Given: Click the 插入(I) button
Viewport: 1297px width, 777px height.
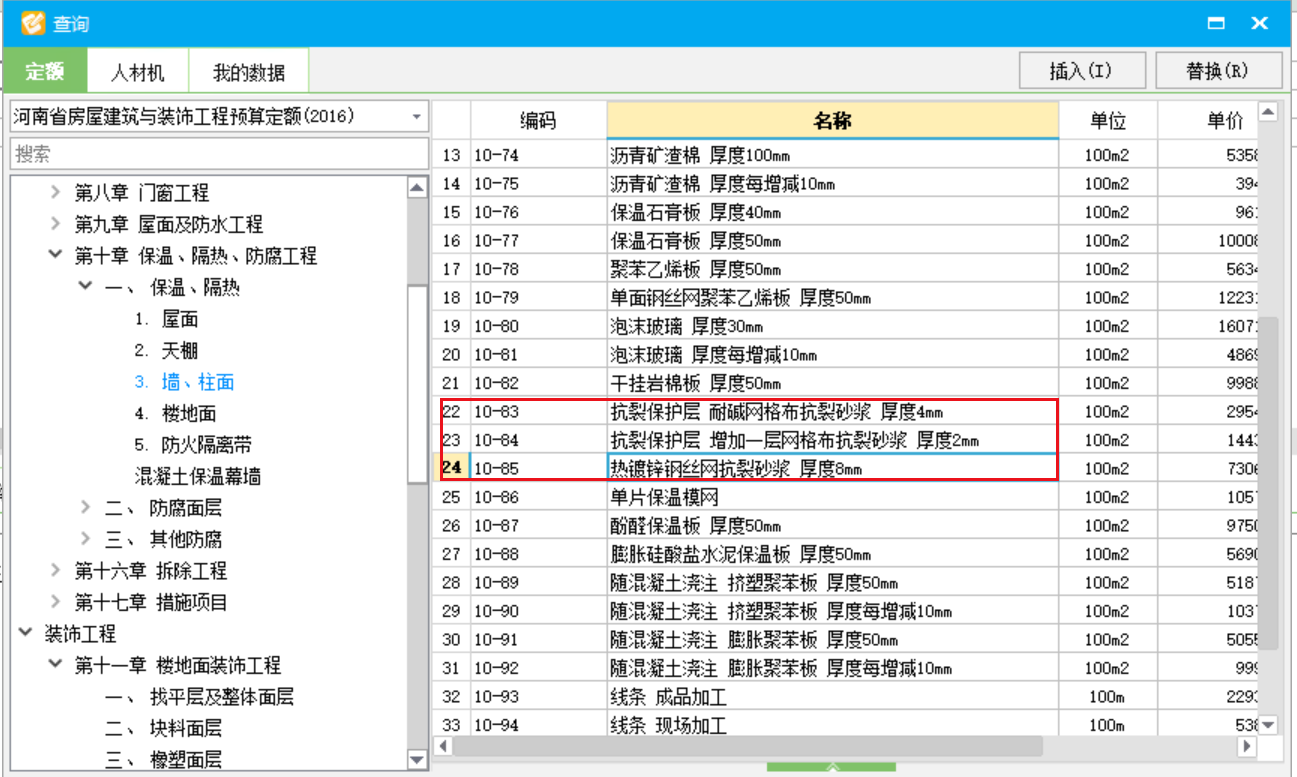Looking at the screenshot, I should click(1081, 71).
